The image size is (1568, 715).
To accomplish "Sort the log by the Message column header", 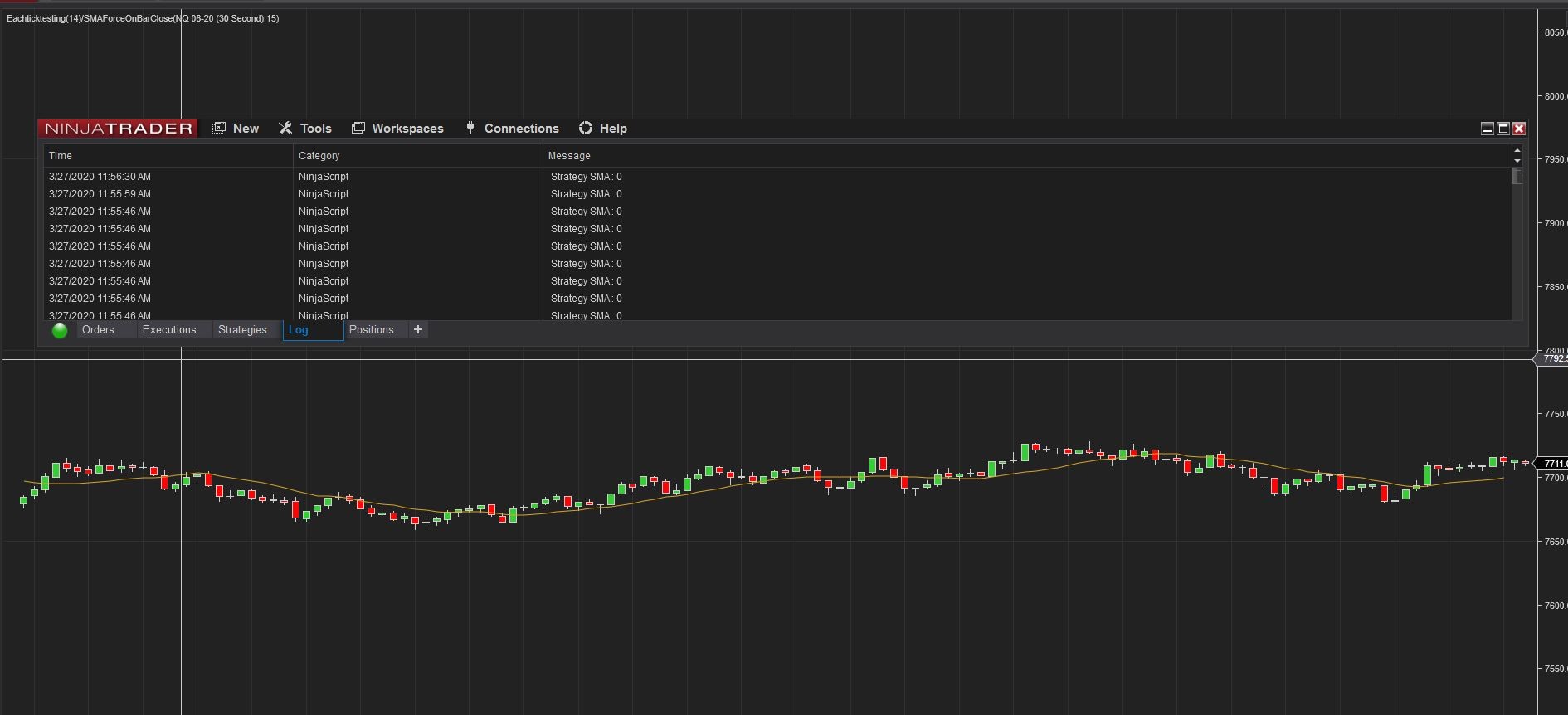I will [x=1028, y=156].
